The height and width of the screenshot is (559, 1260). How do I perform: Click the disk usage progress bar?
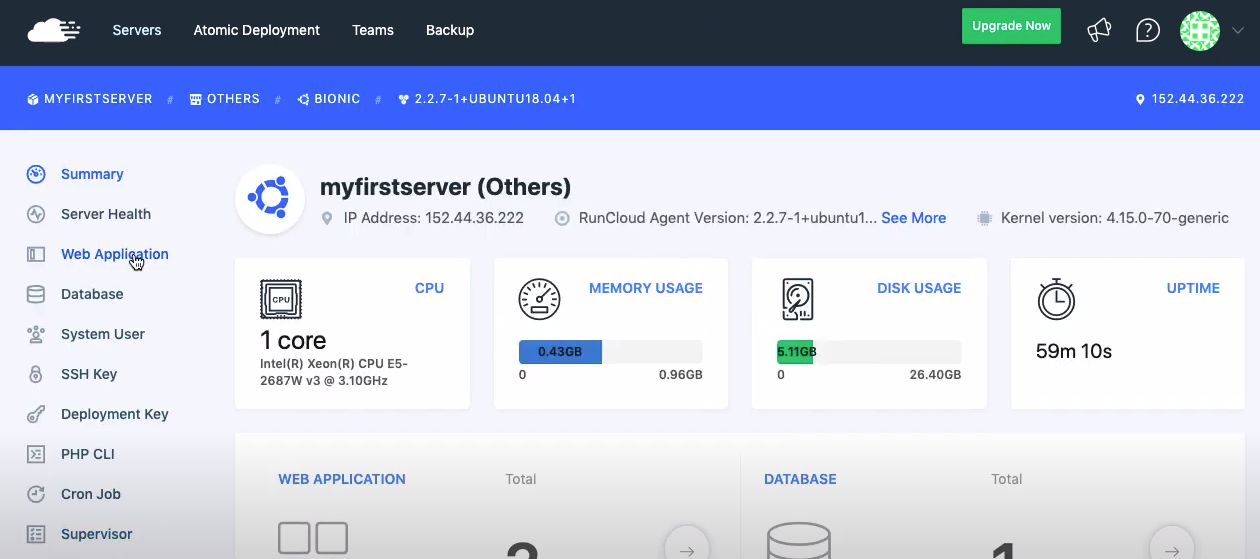pyautogui.click(x=868, y=352)
